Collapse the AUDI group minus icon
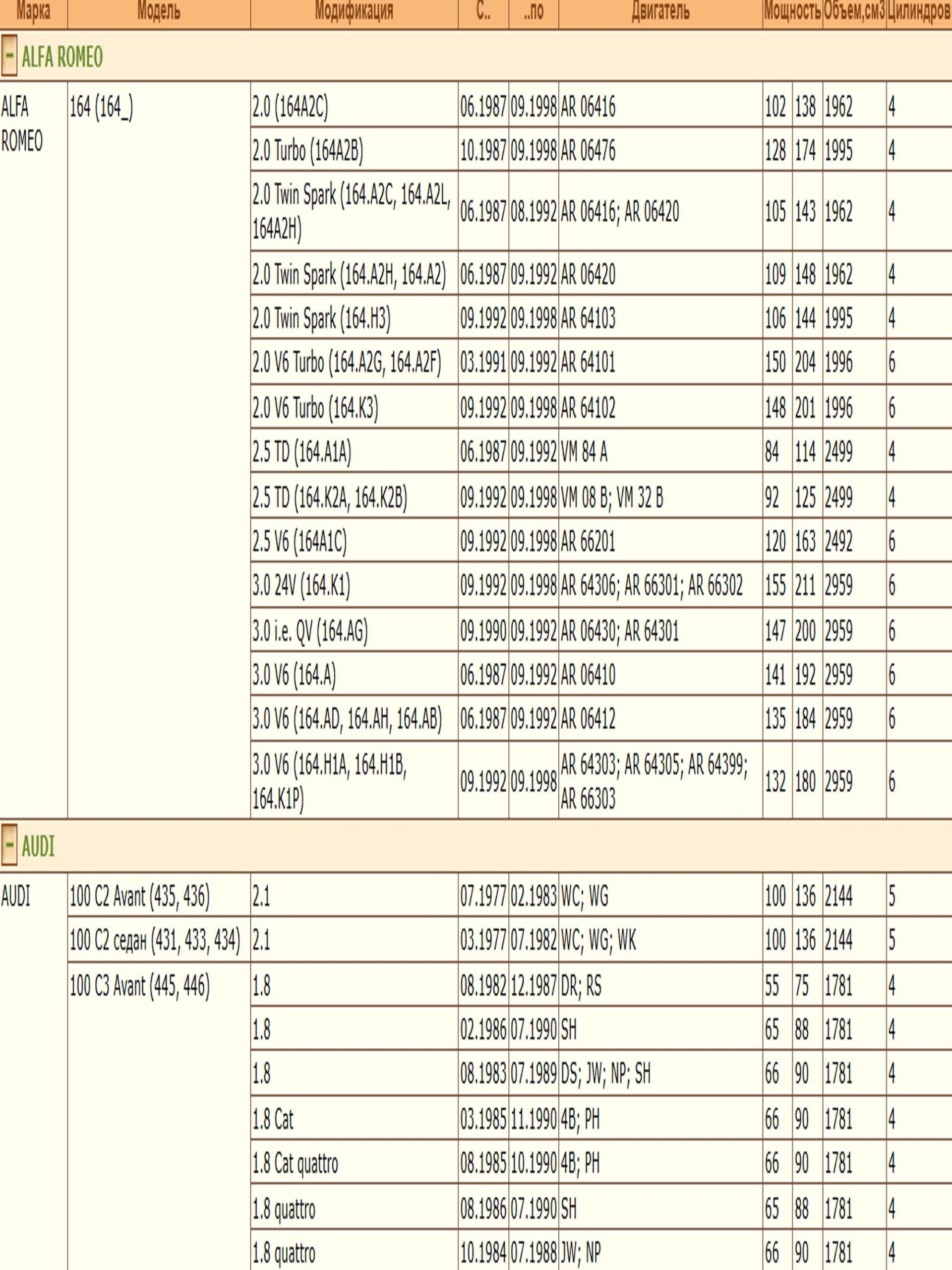This screenshot has width=952, height=1270. [x=9, y=846]
